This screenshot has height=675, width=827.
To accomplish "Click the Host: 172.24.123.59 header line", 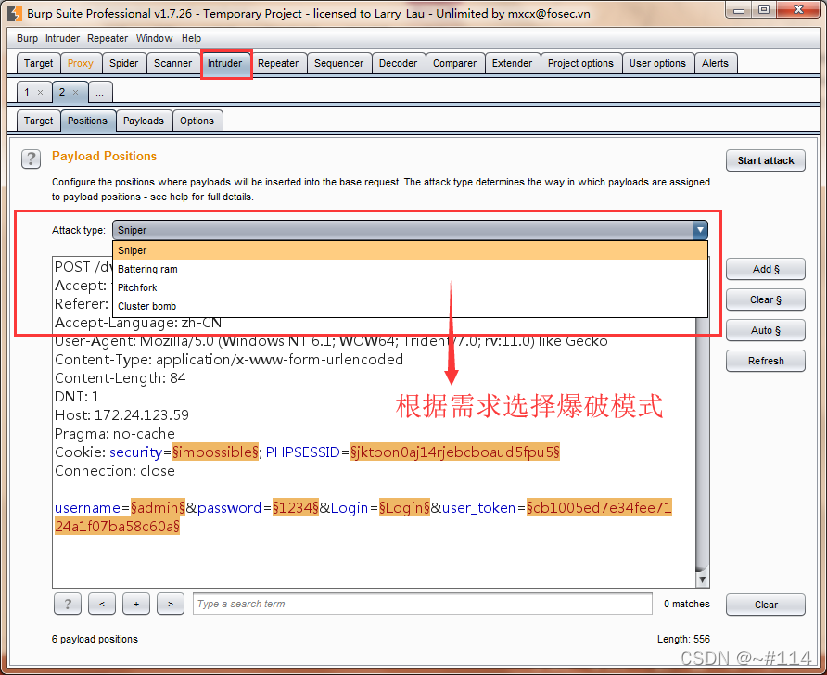I will [122, 416].
